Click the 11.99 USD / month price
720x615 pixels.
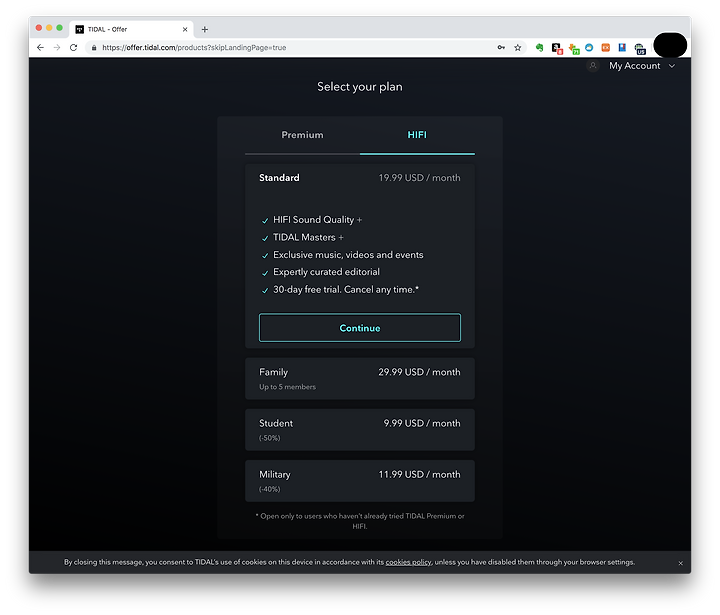coord(419,474)
